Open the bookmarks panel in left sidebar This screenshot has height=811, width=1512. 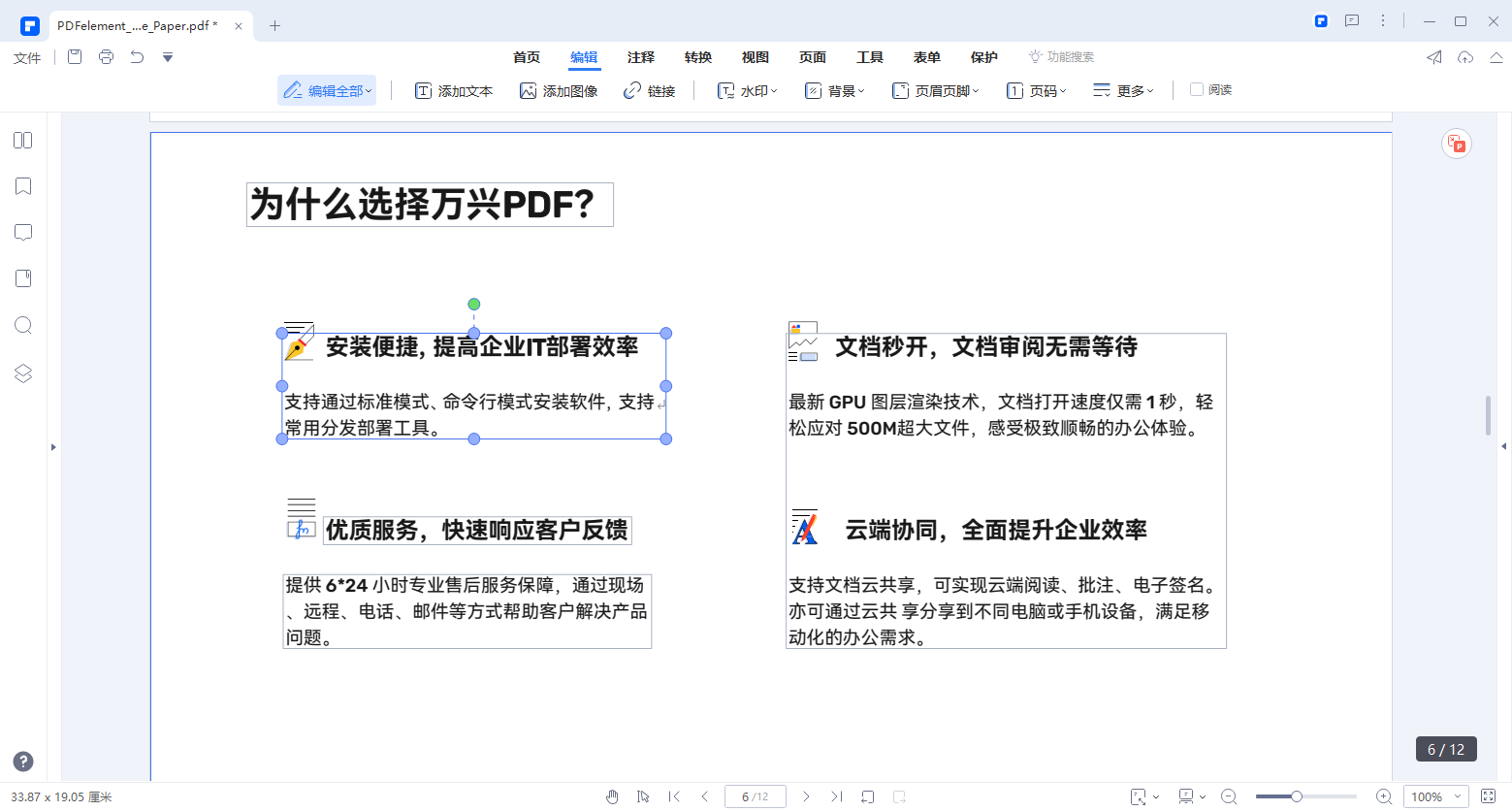(x=22, y=186)
